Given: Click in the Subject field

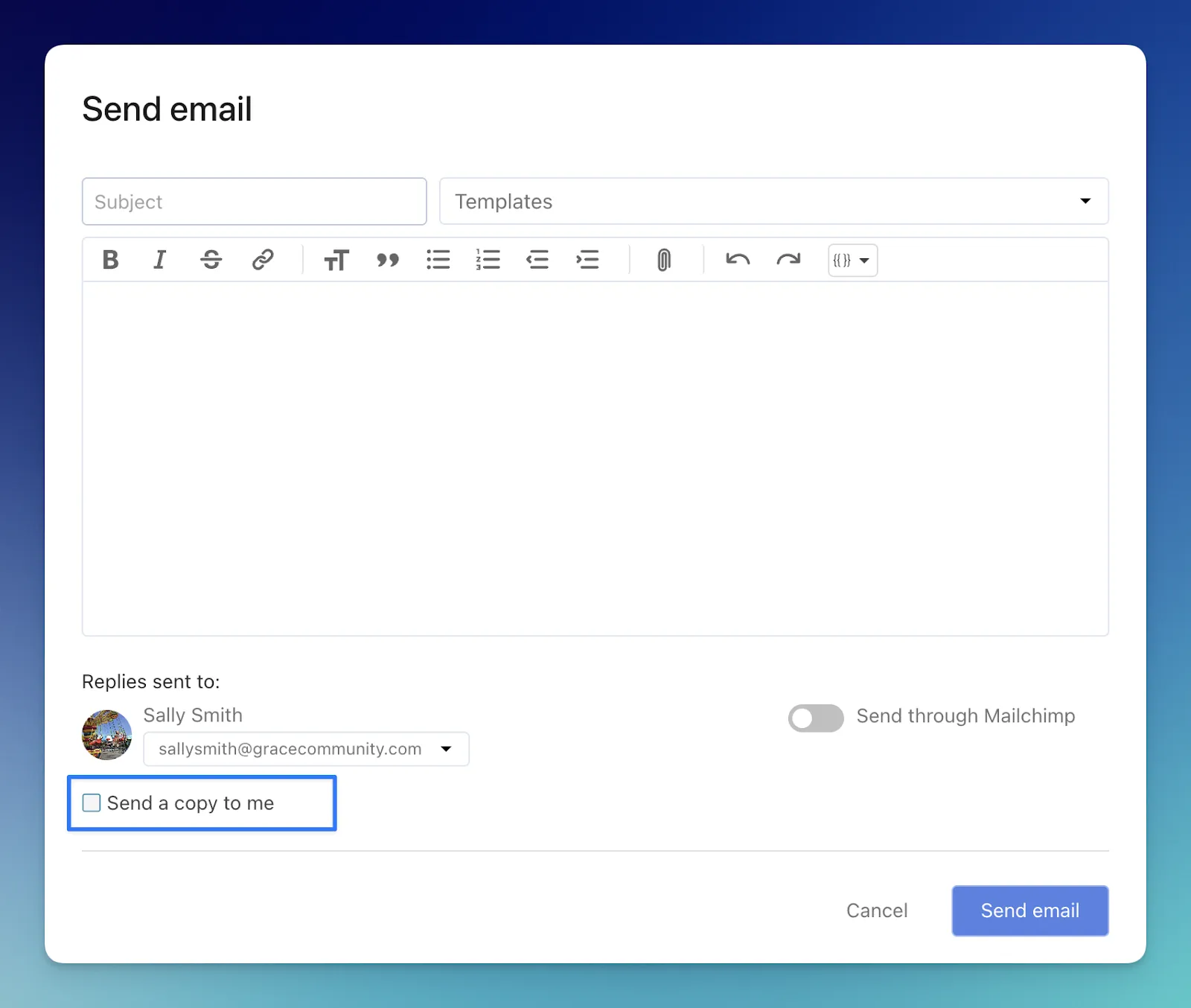Looking at the screenshot, I should [254, 202].
